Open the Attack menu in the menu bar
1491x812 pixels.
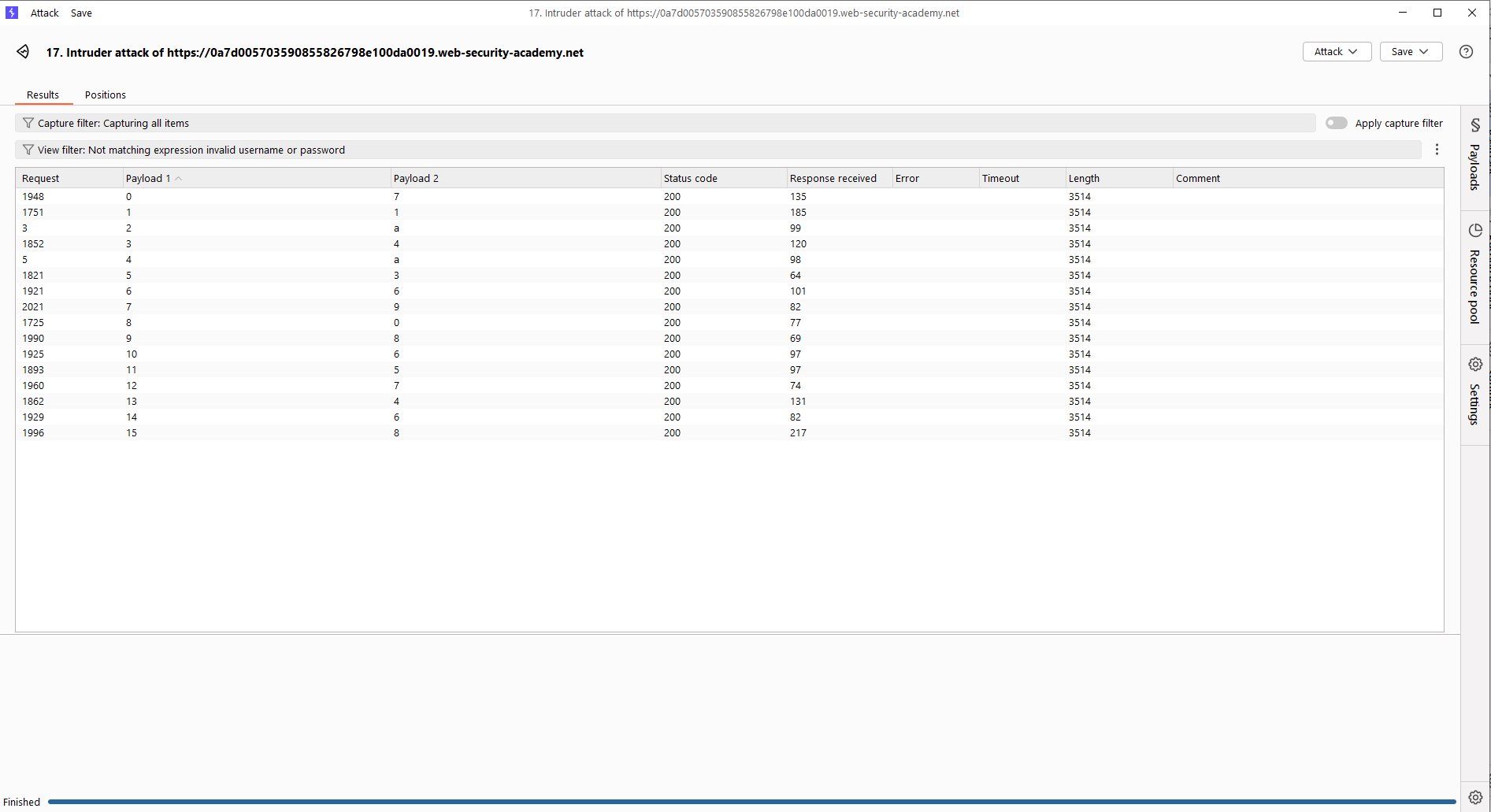coord(45,13)
